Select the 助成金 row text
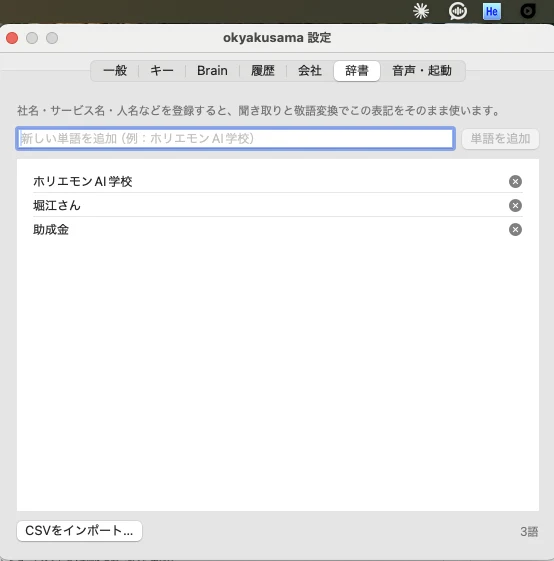This screenshot has width=554, height=561. pos(51,230)
